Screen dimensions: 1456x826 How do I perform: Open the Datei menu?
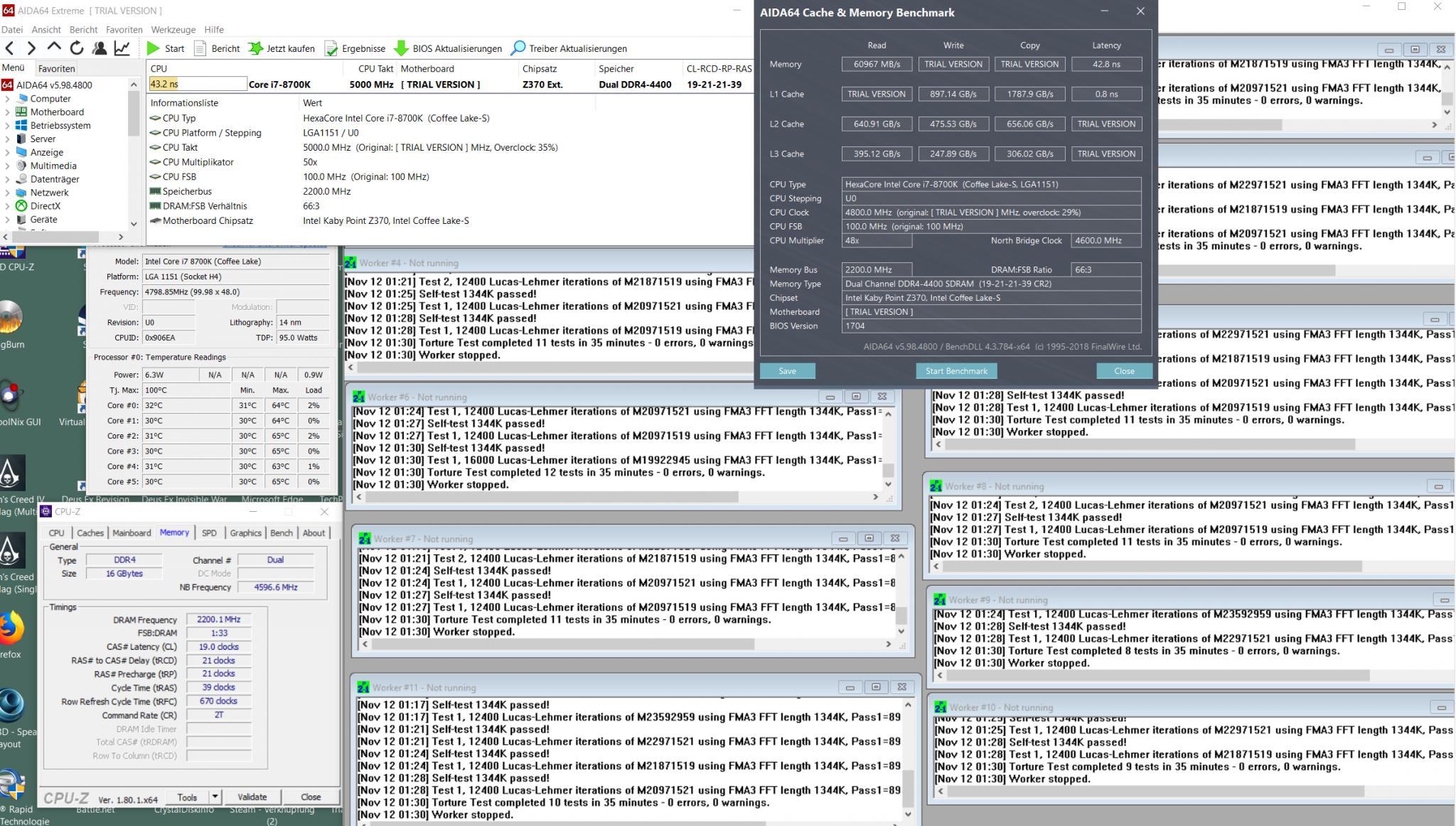pos(12,30)
